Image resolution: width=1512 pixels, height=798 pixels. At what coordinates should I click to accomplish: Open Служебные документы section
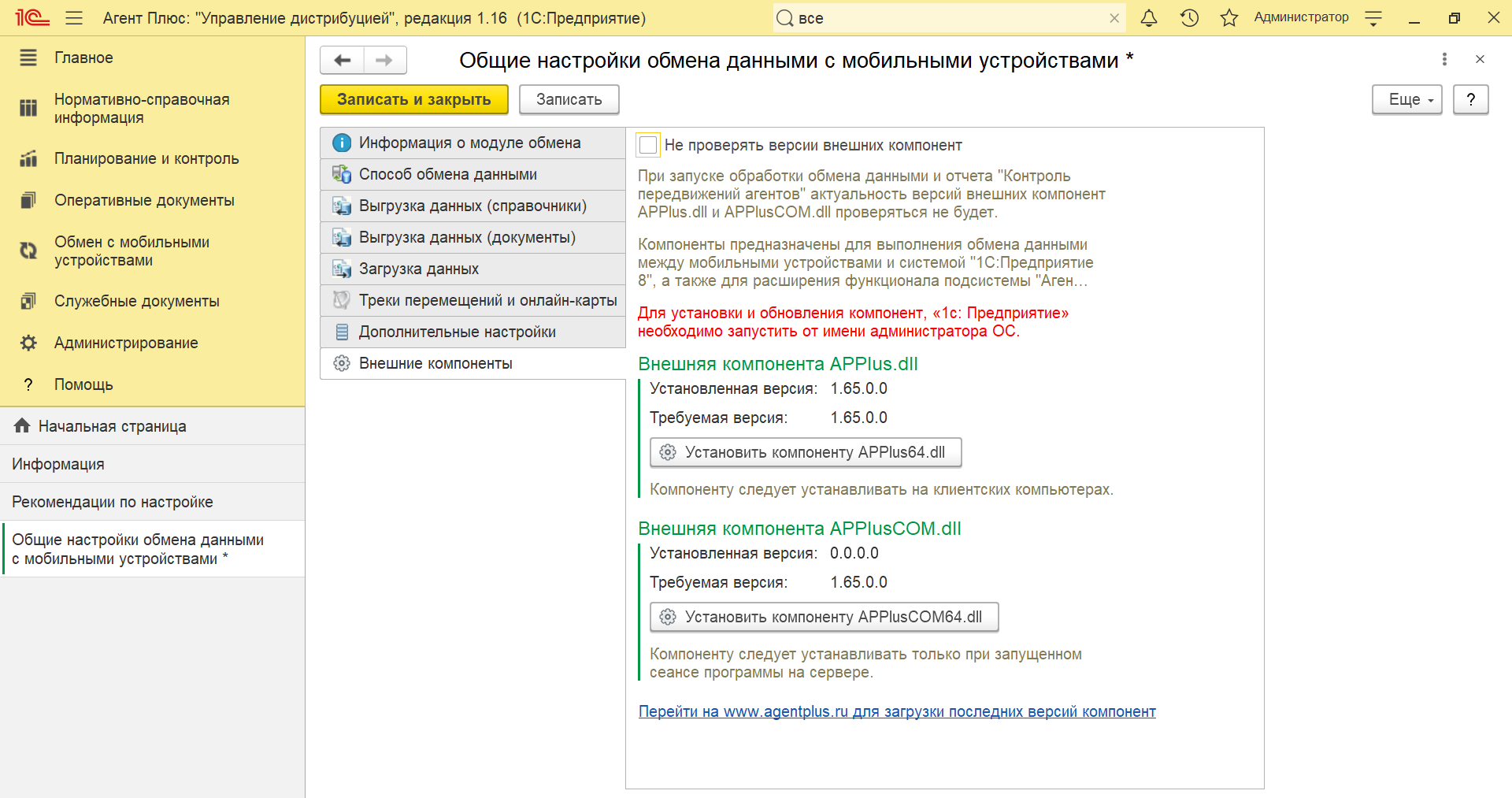pyautogui.click(x=152, y=301)
